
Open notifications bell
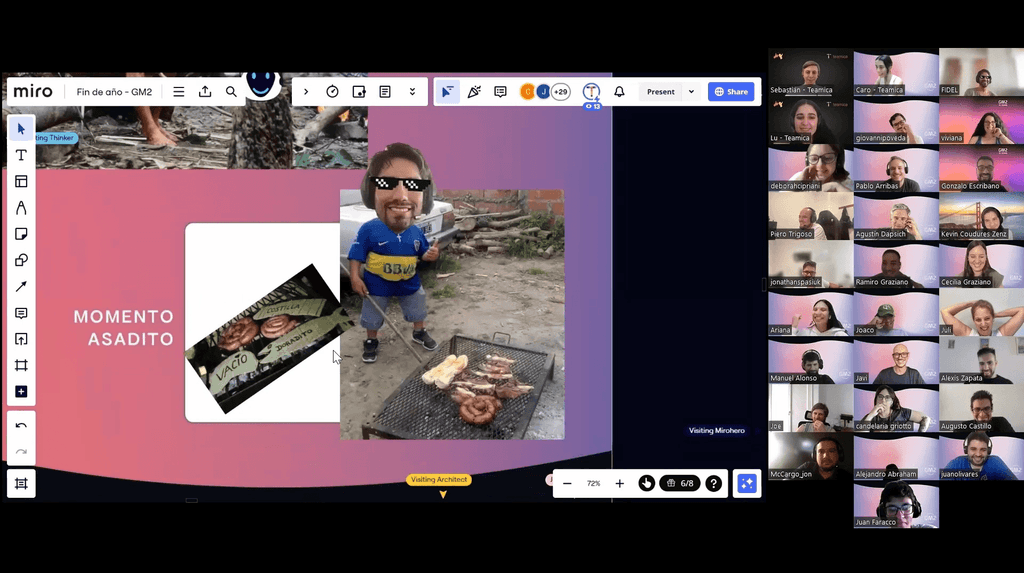[x=619, y=91]
